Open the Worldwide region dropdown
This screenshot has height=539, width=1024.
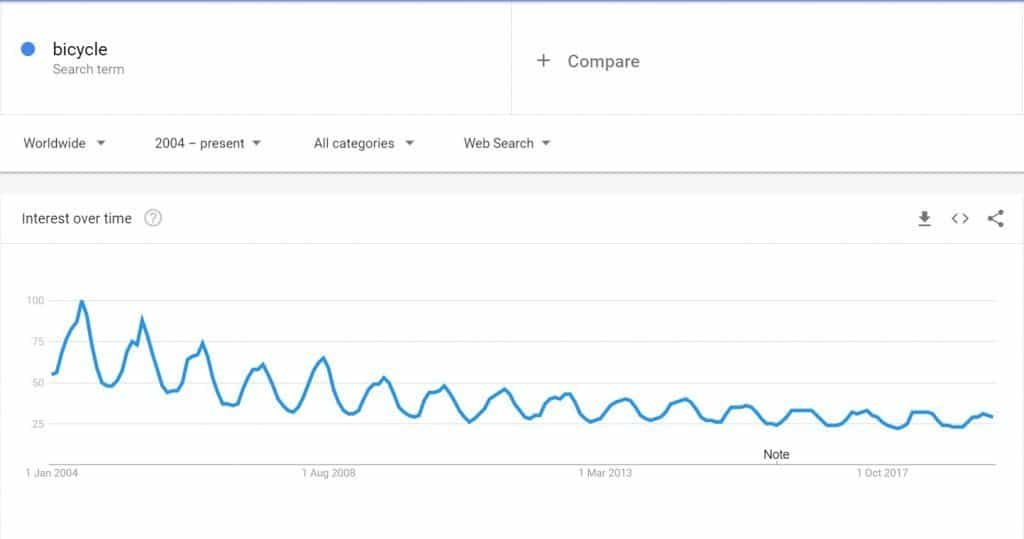point(65,143)
